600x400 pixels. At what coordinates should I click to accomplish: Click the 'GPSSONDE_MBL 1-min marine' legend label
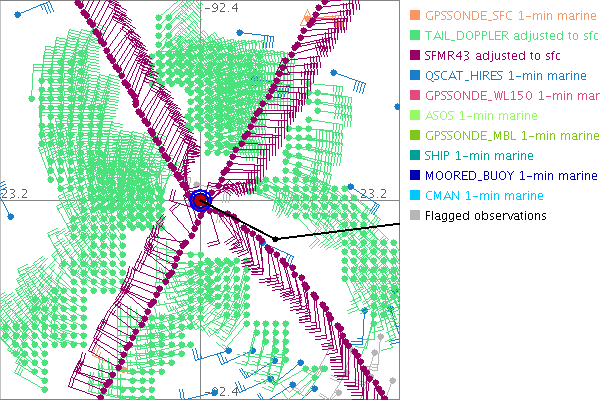[x=510, y=135]
